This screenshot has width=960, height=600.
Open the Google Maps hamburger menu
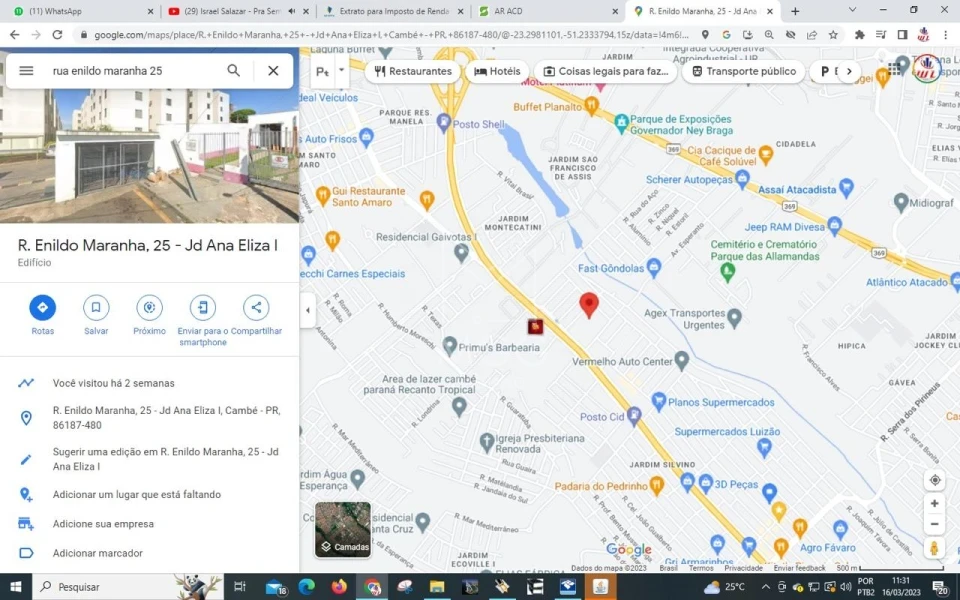[x=26, y=70]
